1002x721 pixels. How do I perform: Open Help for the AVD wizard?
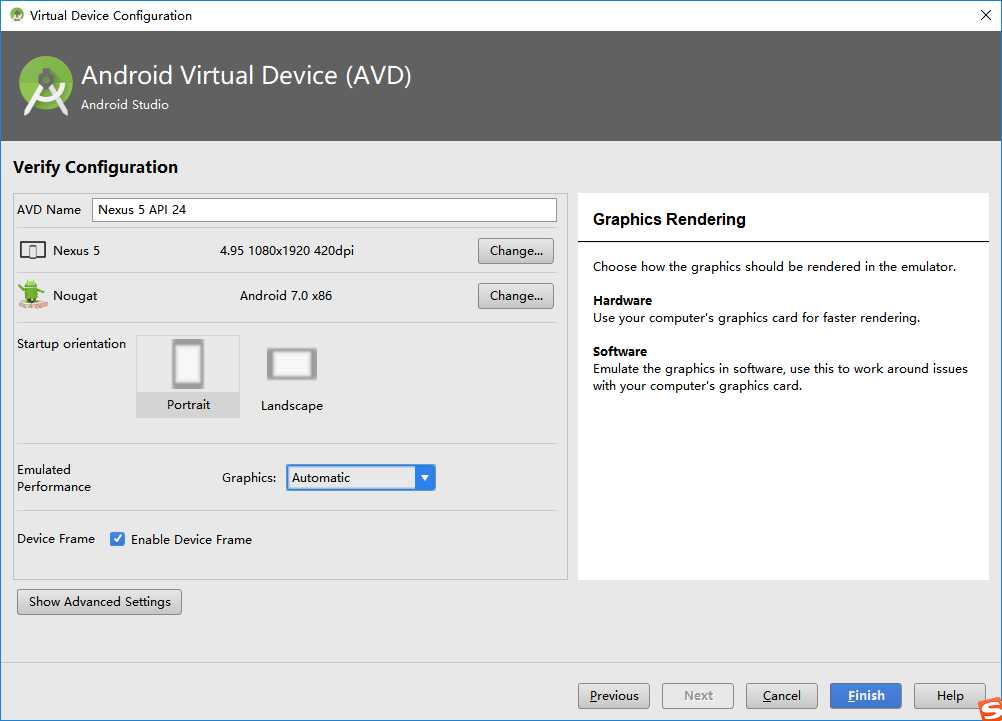pyautogui.click(x=950, y=695)
